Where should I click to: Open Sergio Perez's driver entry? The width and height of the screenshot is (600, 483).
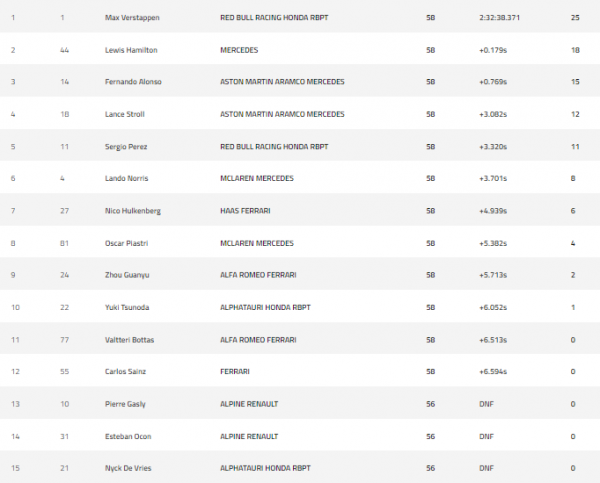(126, 147)
